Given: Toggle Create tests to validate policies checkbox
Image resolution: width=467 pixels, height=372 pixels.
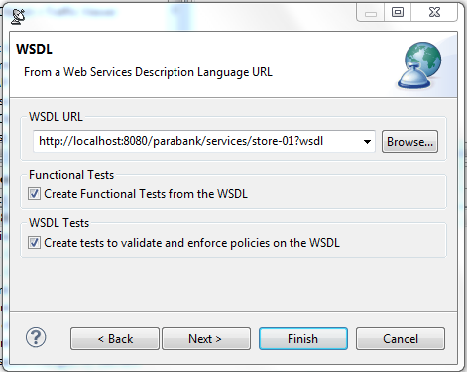Looking at the screenshot, I should click(34, 243).
